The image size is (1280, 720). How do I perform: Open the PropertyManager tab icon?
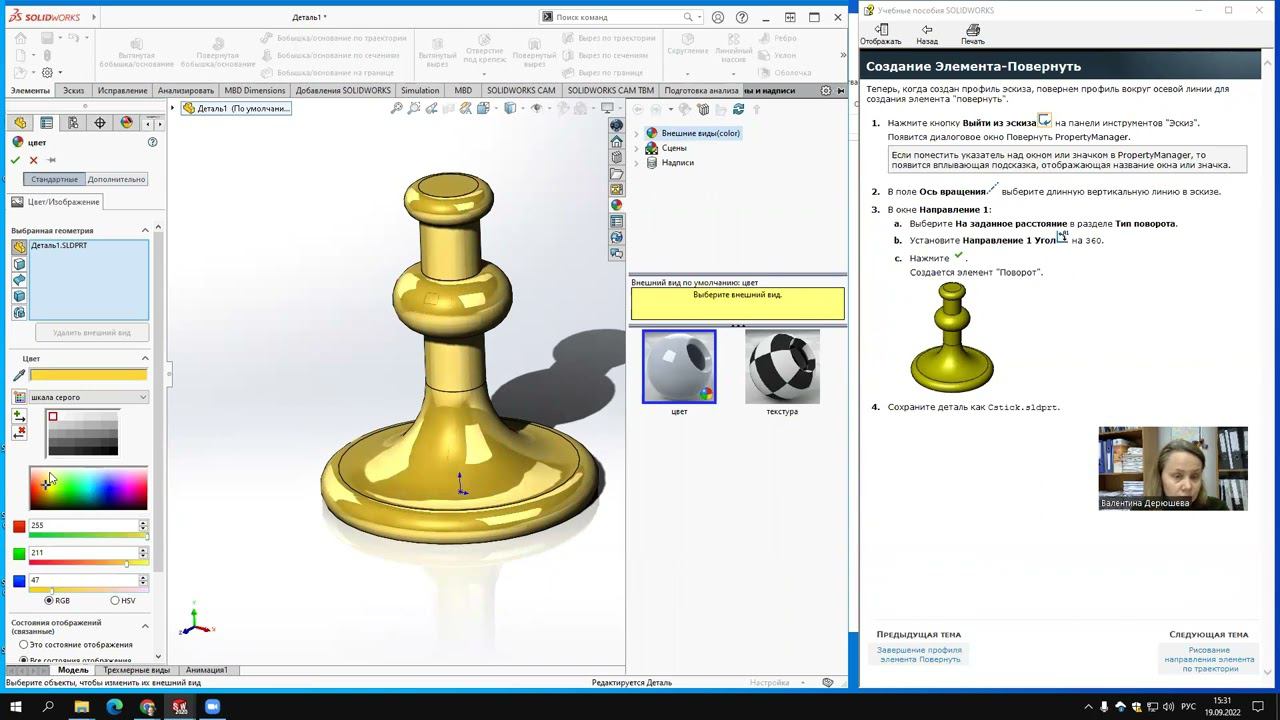(47, 123)
